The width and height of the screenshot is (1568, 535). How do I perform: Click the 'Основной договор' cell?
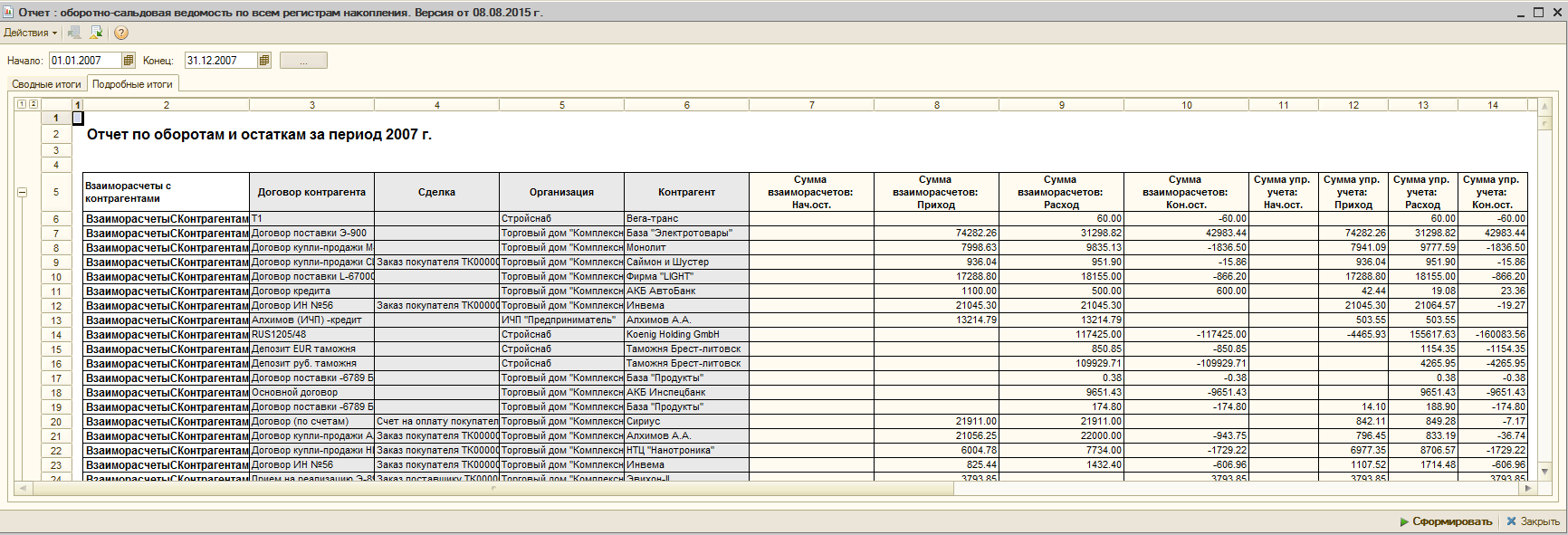pyautogui.click(x=311, y=393)
